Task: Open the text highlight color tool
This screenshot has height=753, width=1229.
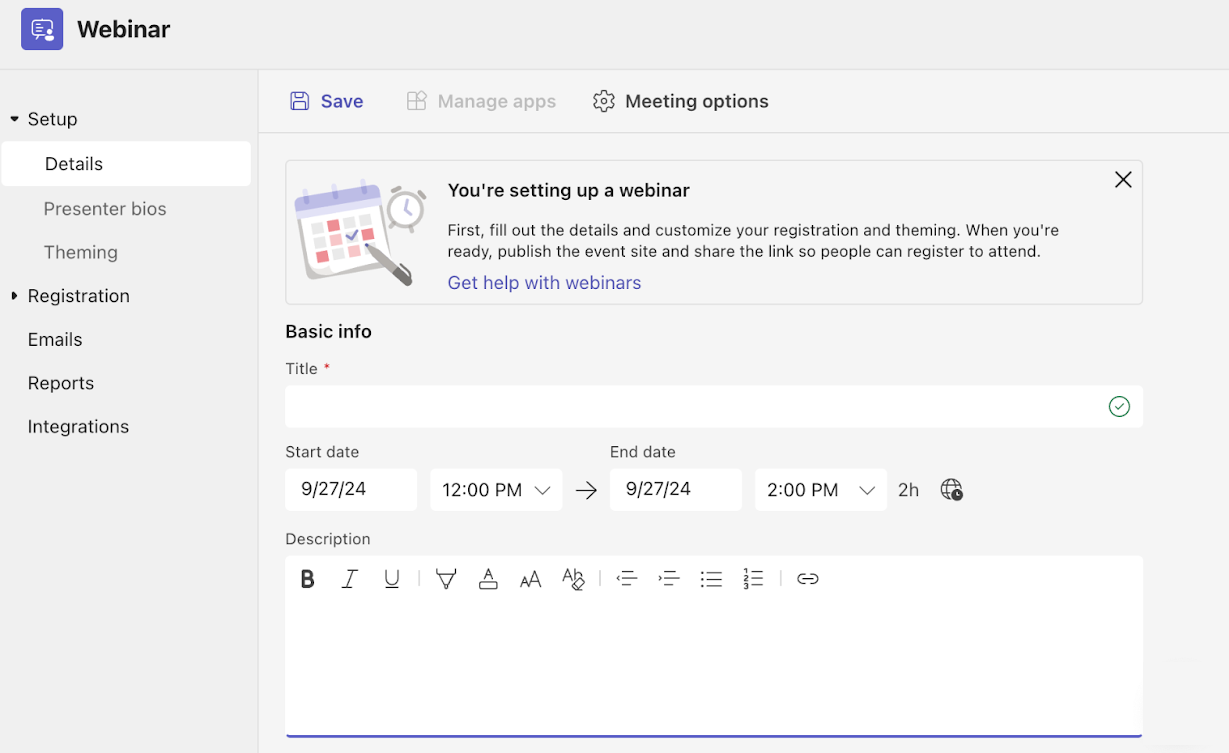Action: [x=446, y=579]
